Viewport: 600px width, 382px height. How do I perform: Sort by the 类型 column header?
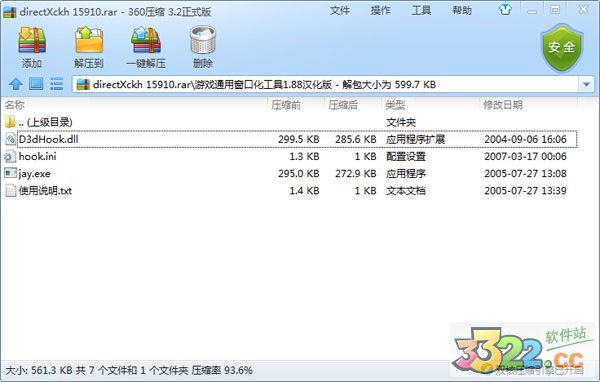(395, 105)
